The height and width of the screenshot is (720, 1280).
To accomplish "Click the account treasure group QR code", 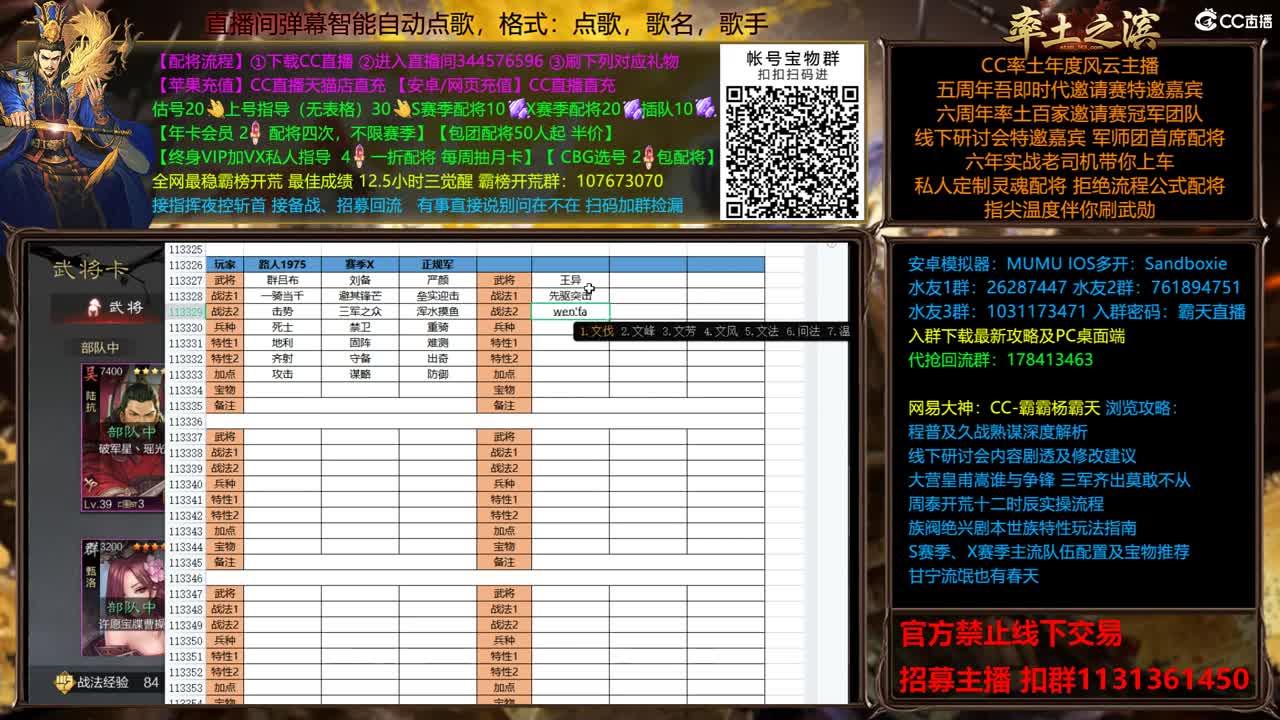I will pos(791,151).
